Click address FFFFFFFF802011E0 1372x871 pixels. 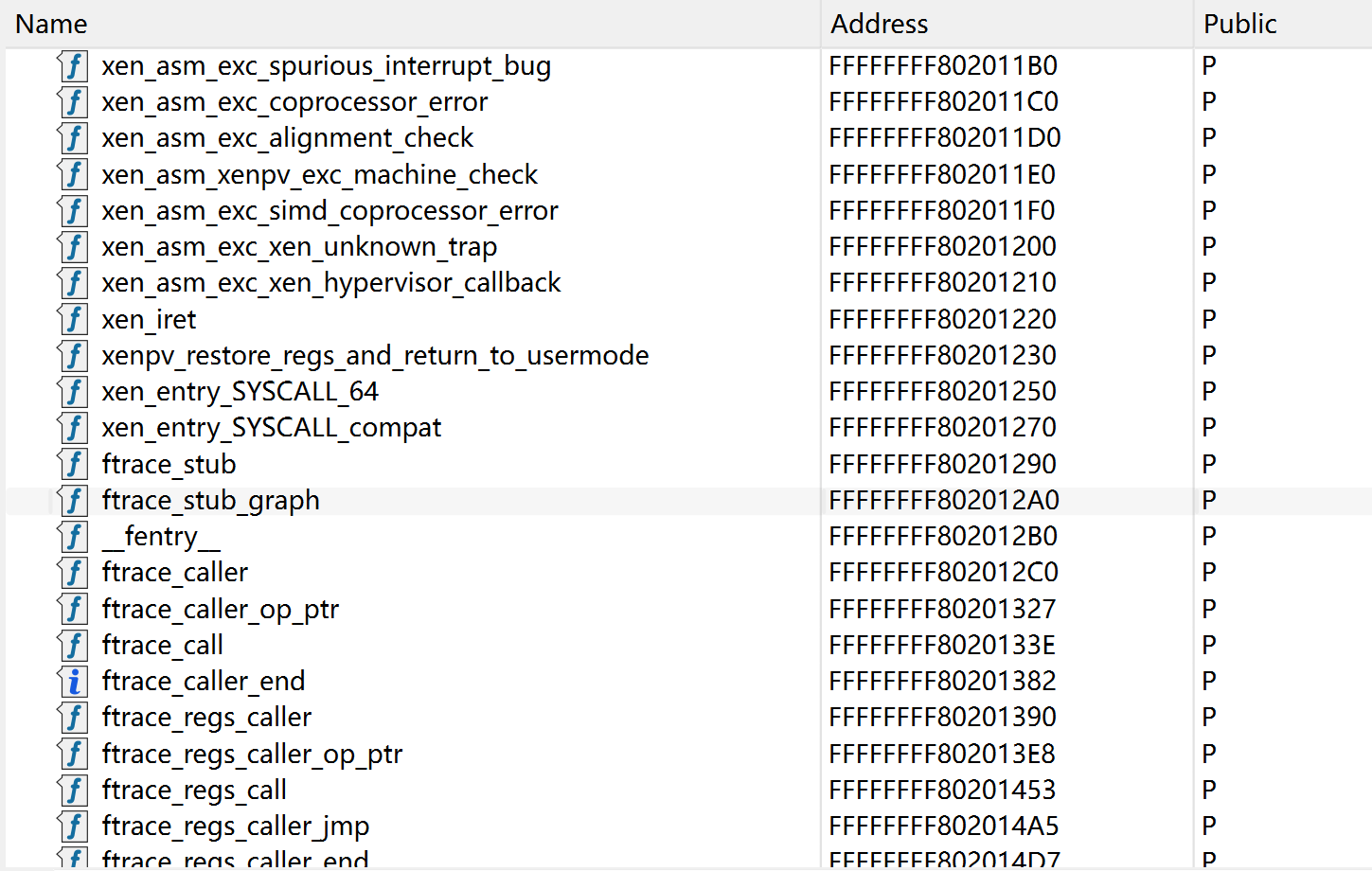[x=942, y=174]
